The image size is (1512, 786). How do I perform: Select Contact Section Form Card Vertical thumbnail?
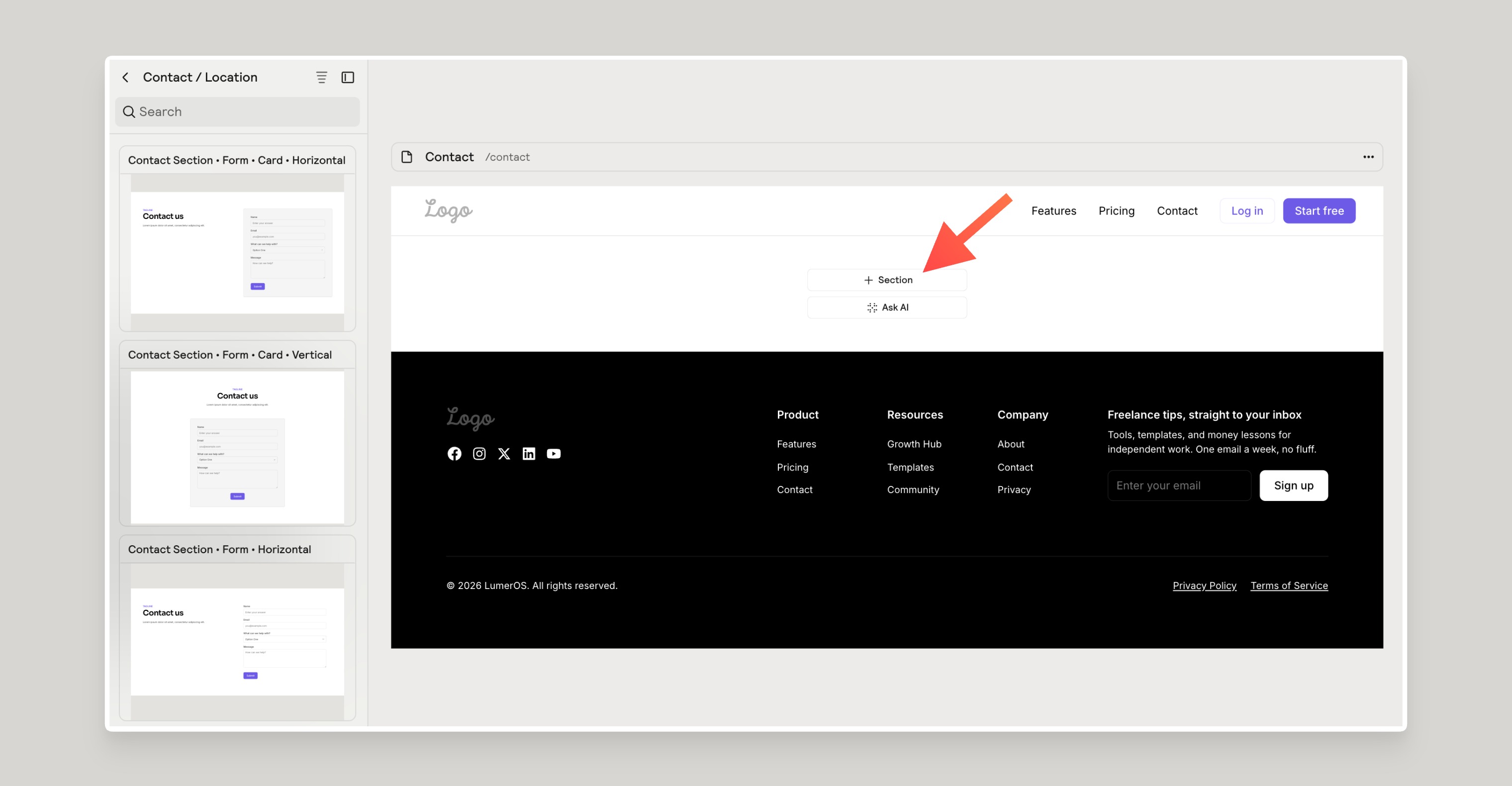(237, 447)
